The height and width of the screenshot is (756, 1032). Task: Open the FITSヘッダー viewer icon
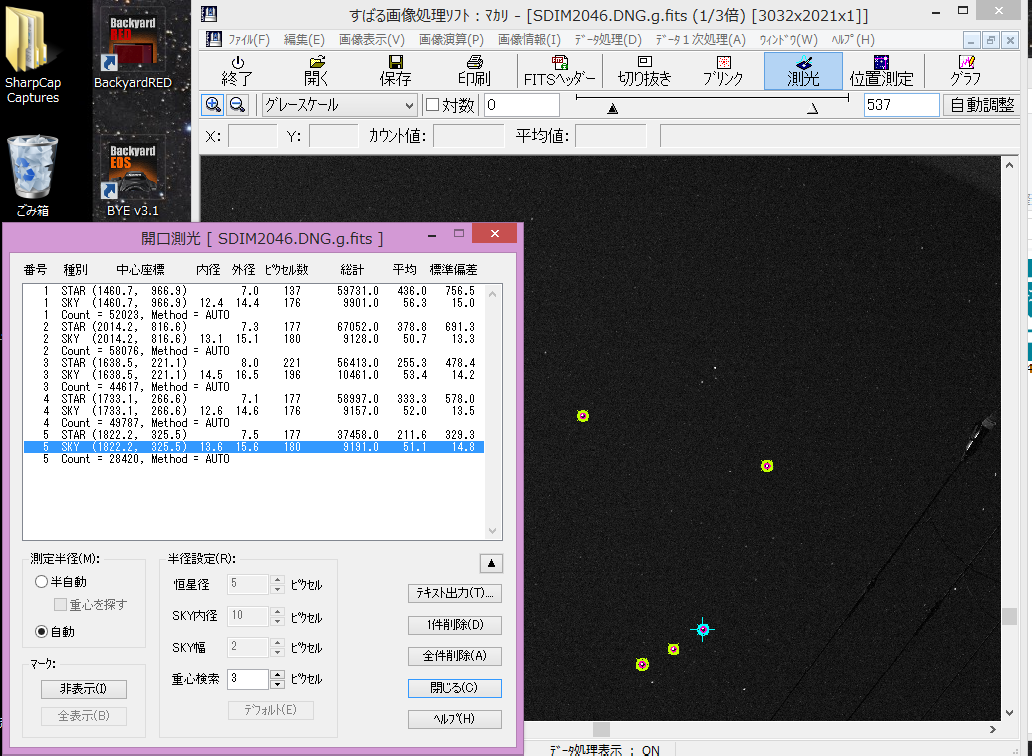562,70
